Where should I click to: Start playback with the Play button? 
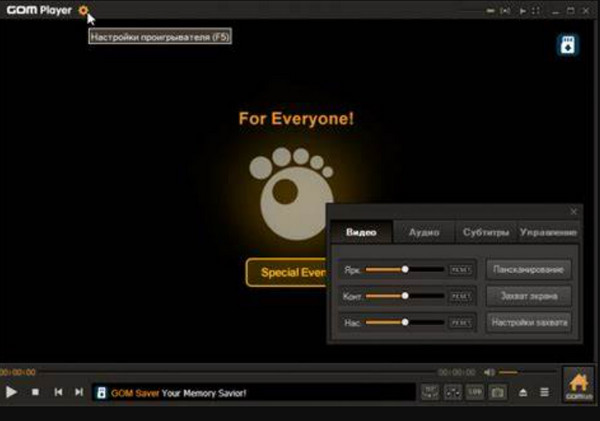[11, 392]
